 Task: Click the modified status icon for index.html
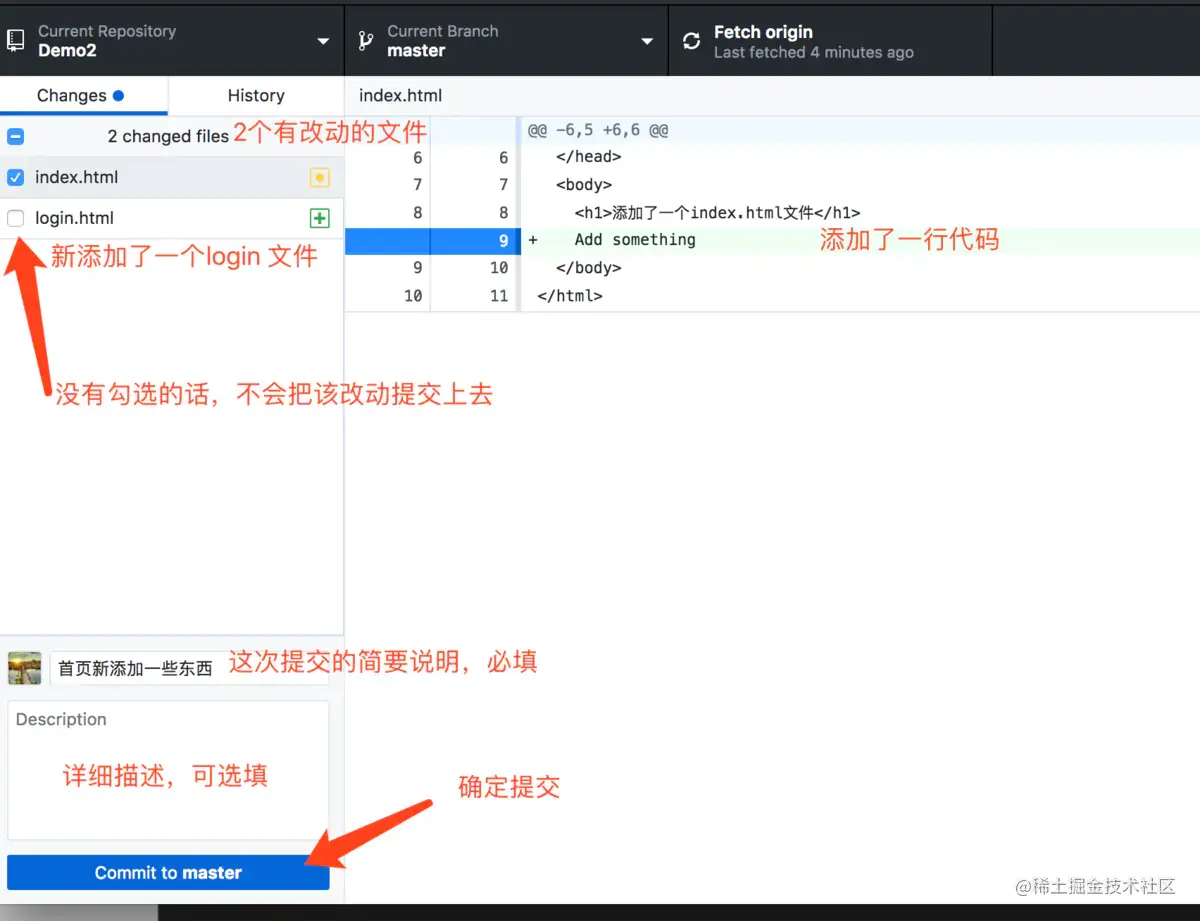(319, 178)
